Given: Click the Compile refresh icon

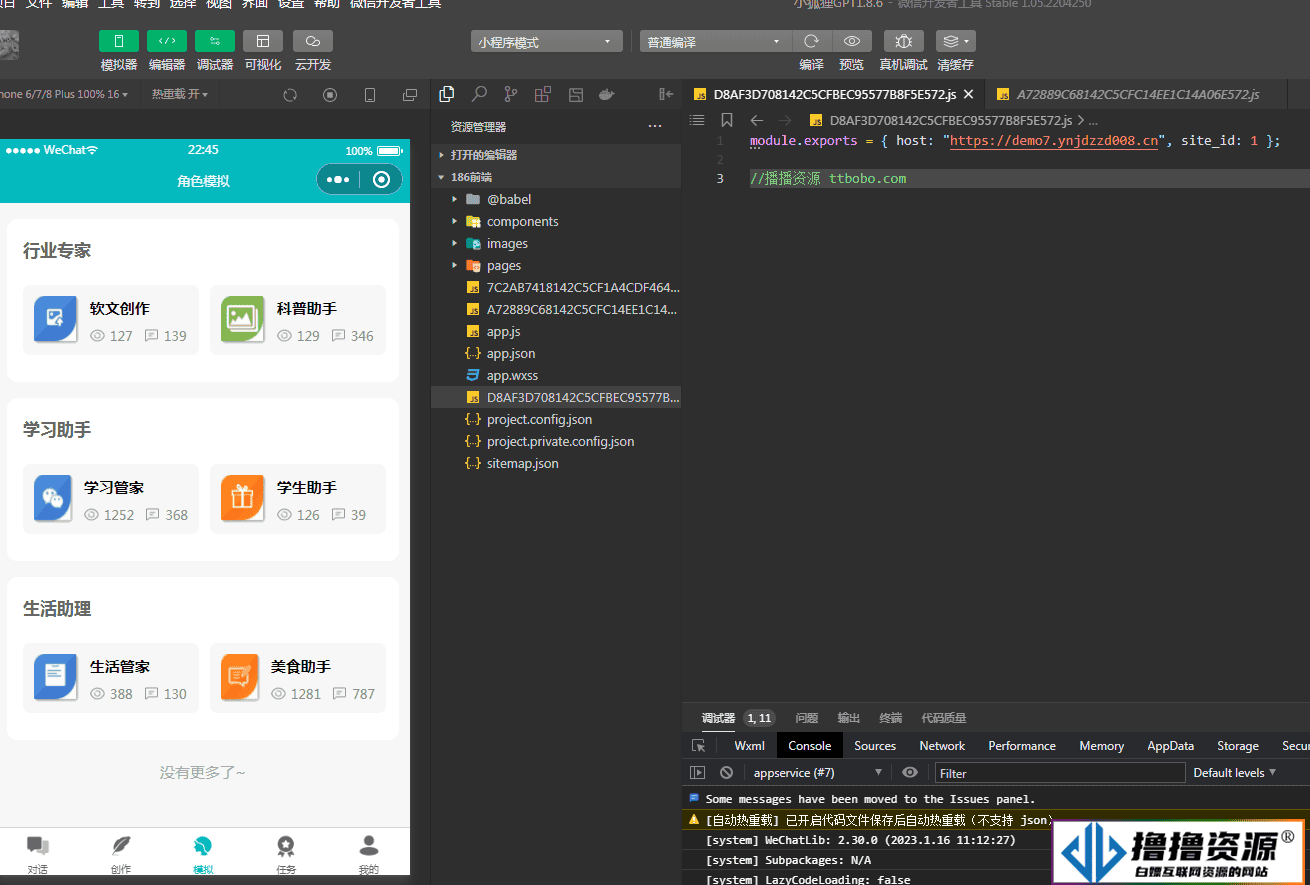Looking at the screenshot, I should 812,41.
